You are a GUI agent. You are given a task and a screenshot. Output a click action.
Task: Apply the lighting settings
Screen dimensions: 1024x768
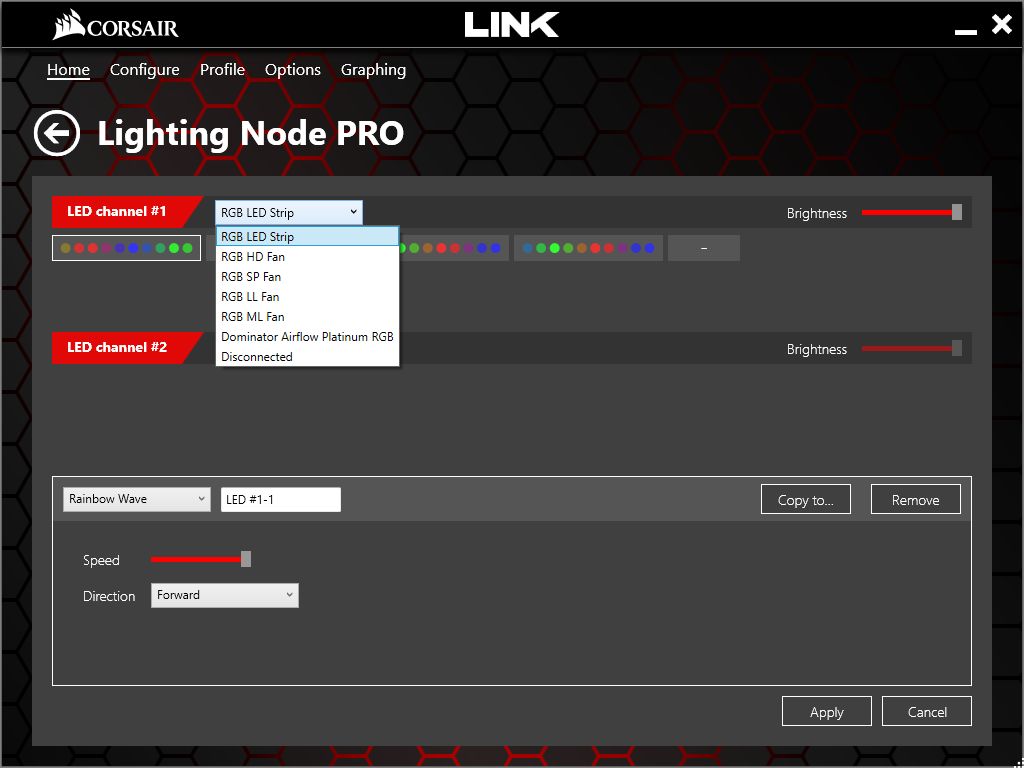(x=827, y=711)
